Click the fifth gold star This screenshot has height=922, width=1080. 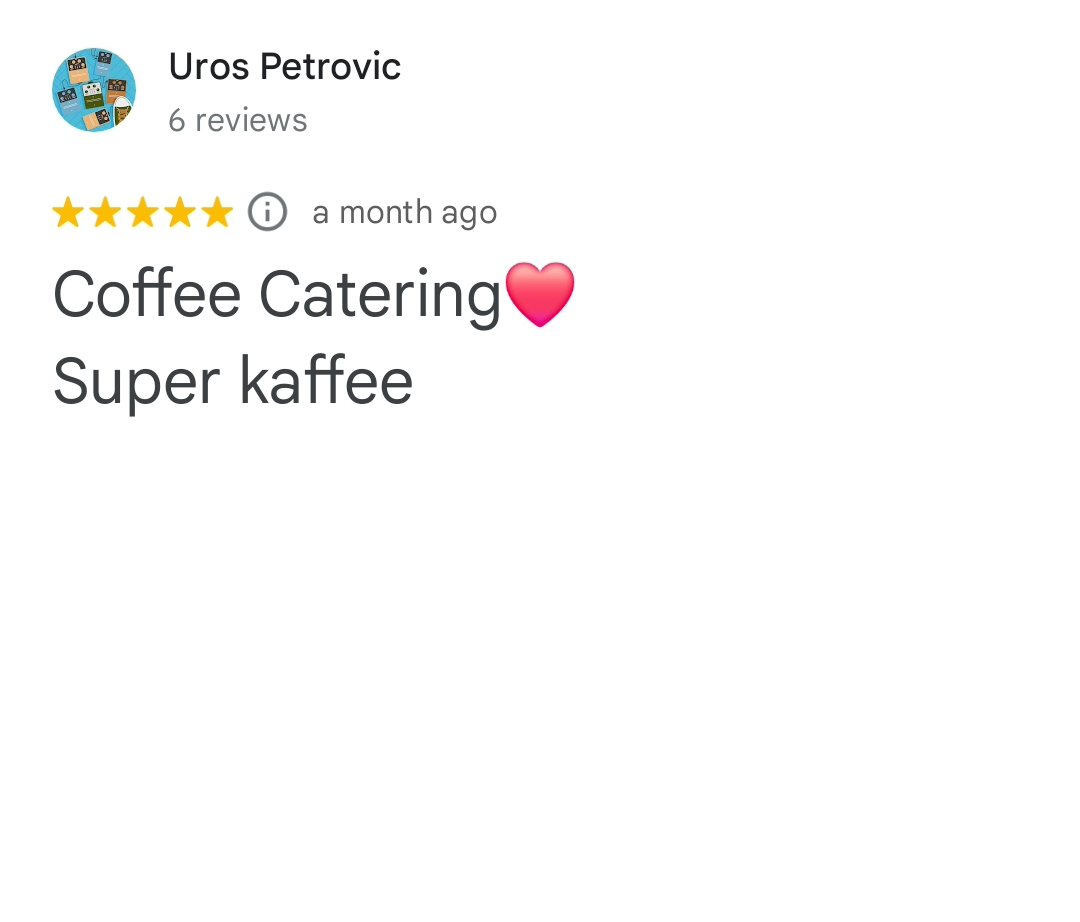216,211
